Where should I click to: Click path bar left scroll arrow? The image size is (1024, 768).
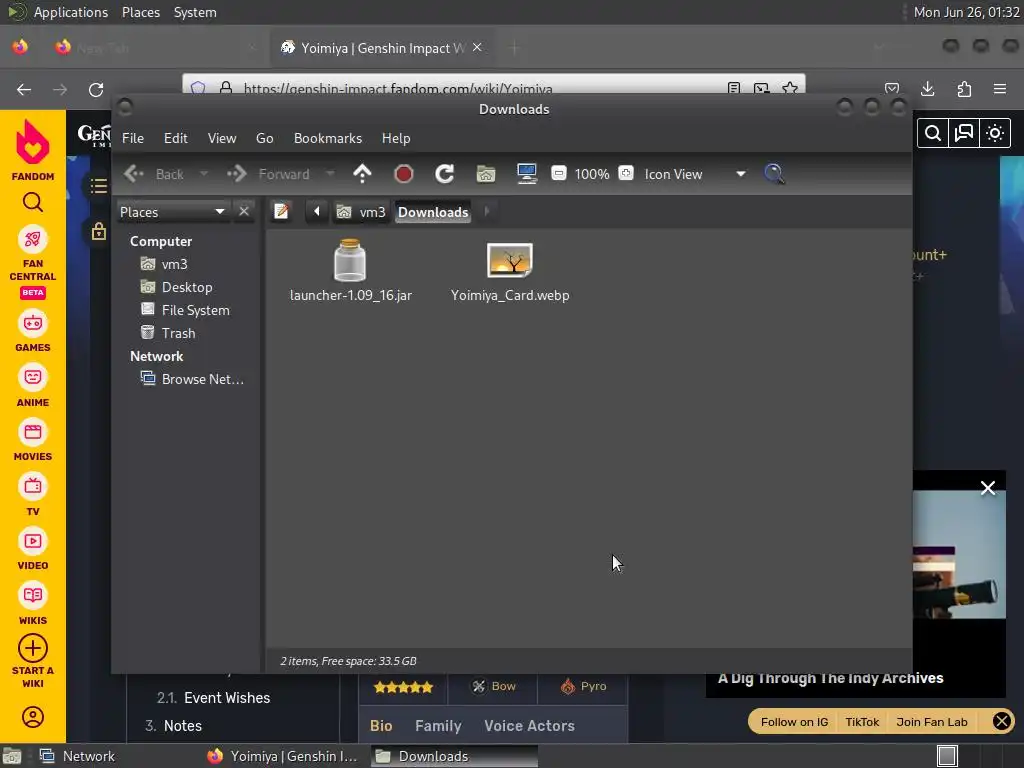[x=317, y=212]
